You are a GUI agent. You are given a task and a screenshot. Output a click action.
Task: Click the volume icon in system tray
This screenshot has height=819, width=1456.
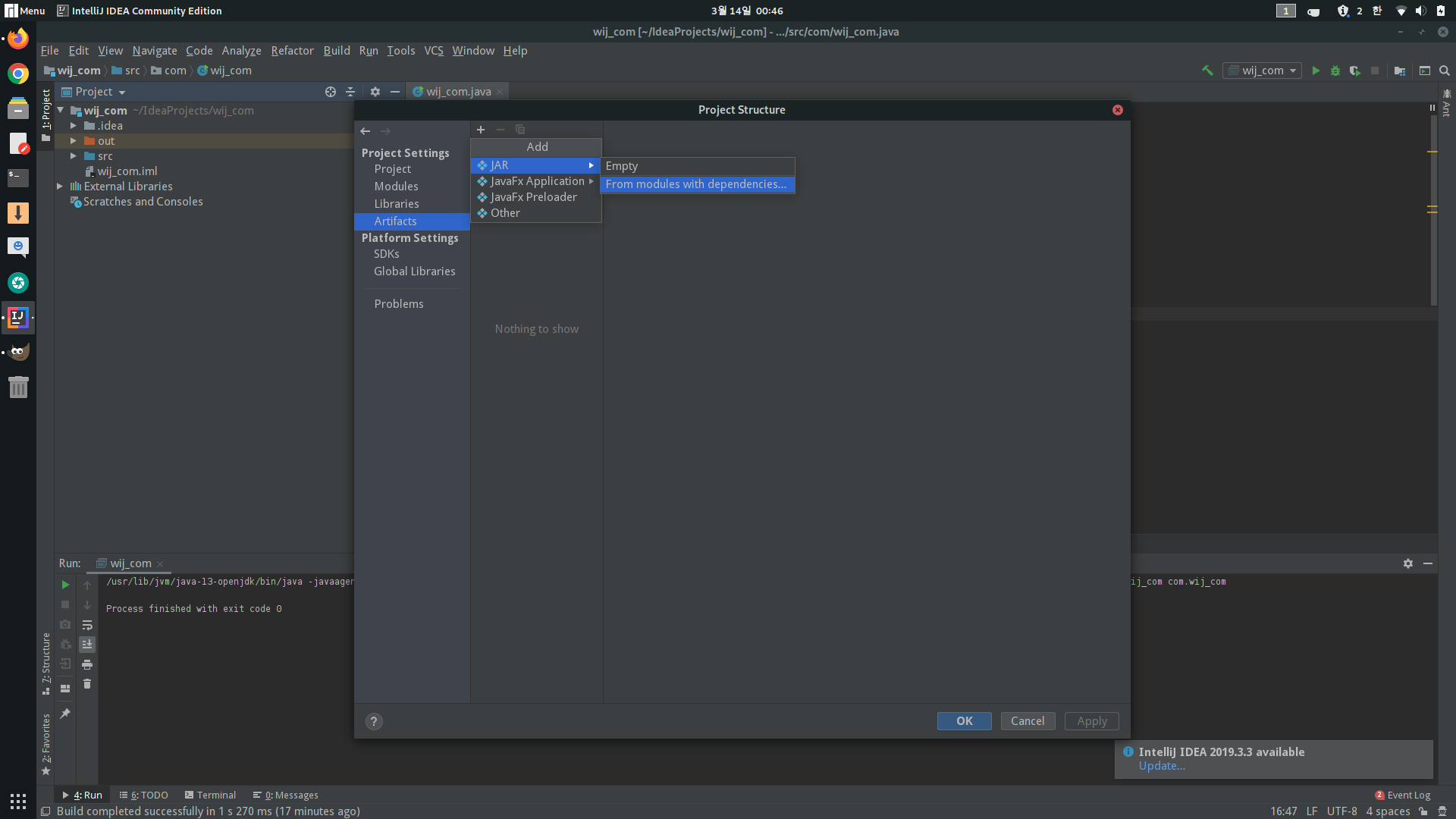pos(1420,11)
